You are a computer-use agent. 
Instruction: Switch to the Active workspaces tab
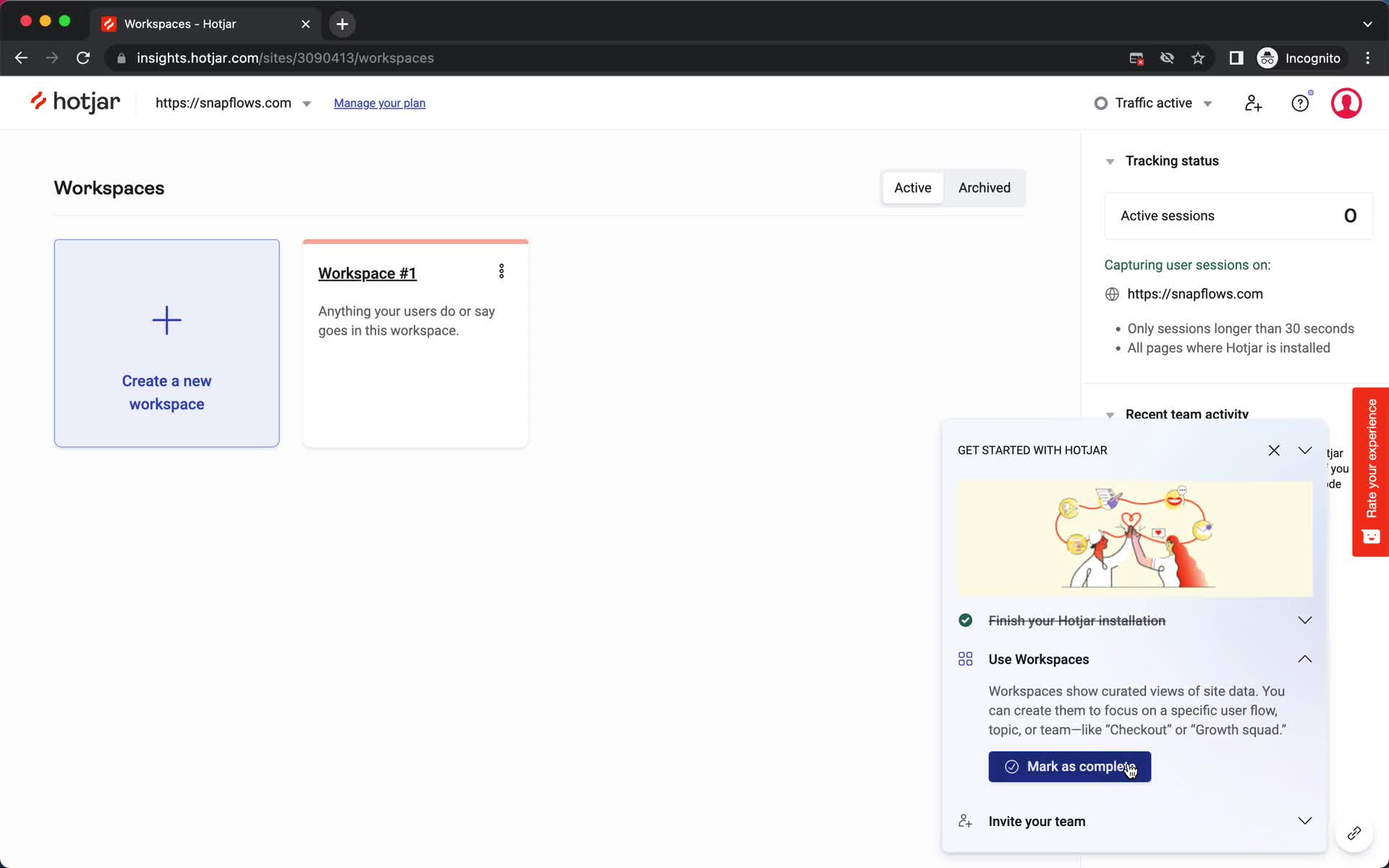(912, 188)
